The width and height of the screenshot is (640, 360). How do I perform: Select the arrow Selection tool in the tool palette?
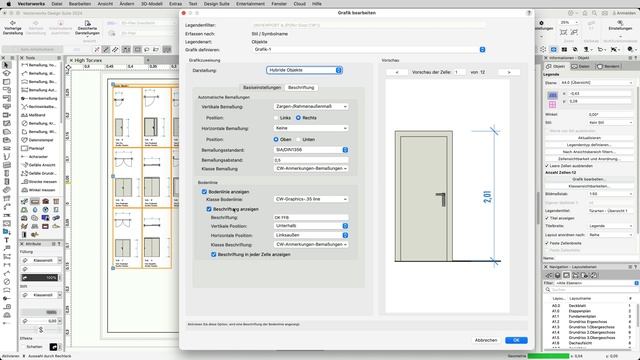(6, 65)
